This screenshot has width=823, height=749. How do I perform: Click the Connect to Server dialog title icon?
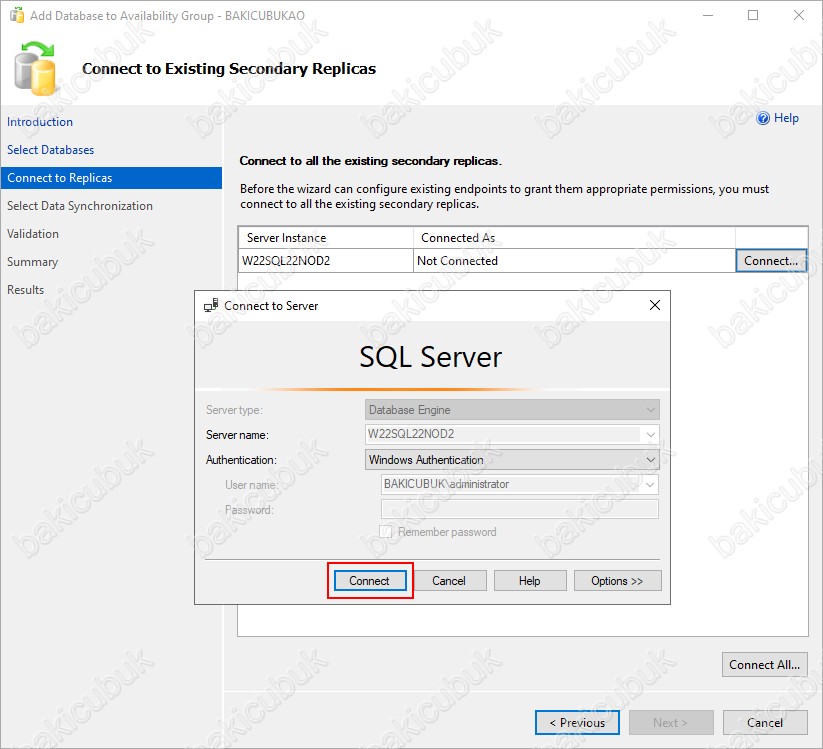pos(211,305)
